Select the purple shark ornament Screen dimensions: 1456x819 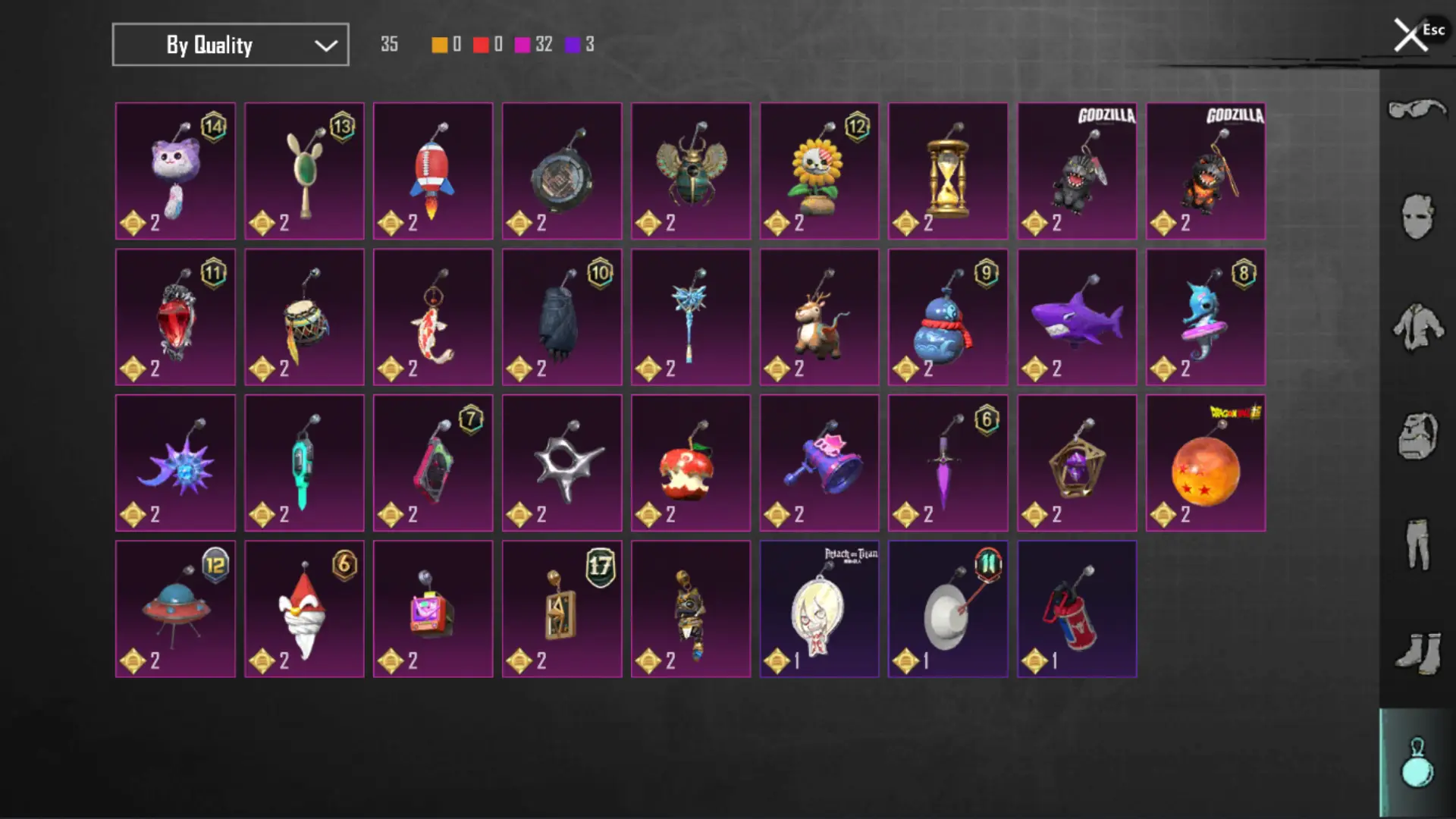[x=1077, y=317]
